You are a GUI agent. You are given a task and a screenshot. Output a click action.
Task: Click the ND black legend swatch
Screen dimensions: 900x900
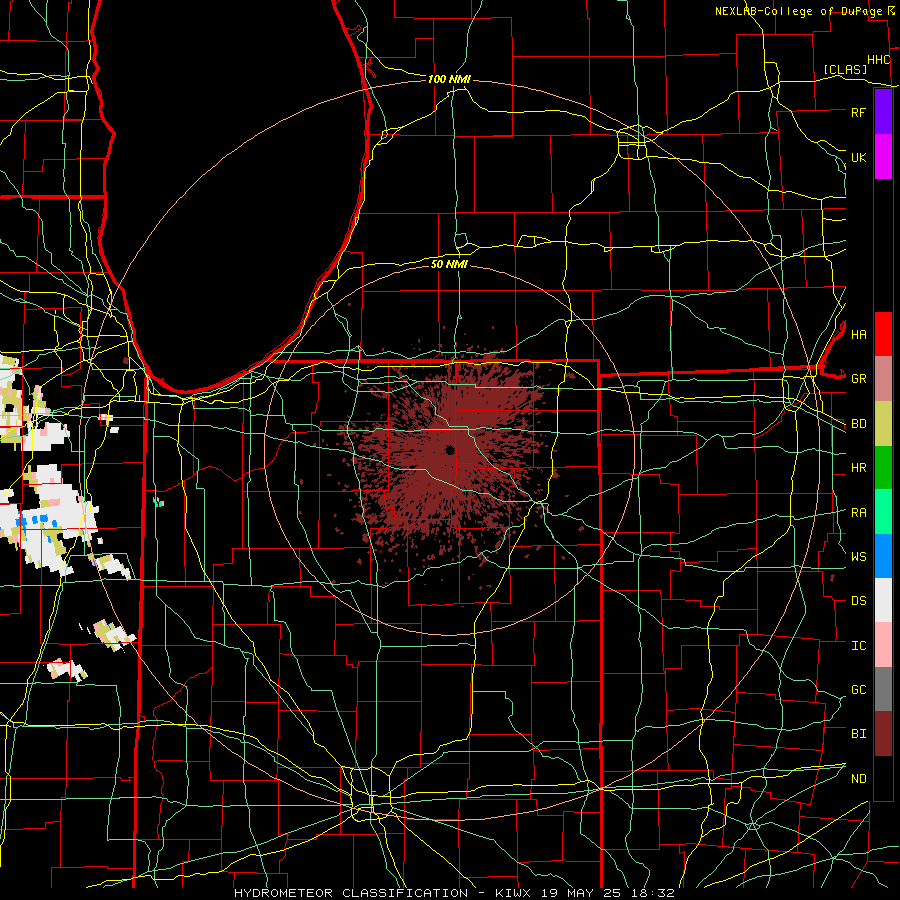[883, 778]
